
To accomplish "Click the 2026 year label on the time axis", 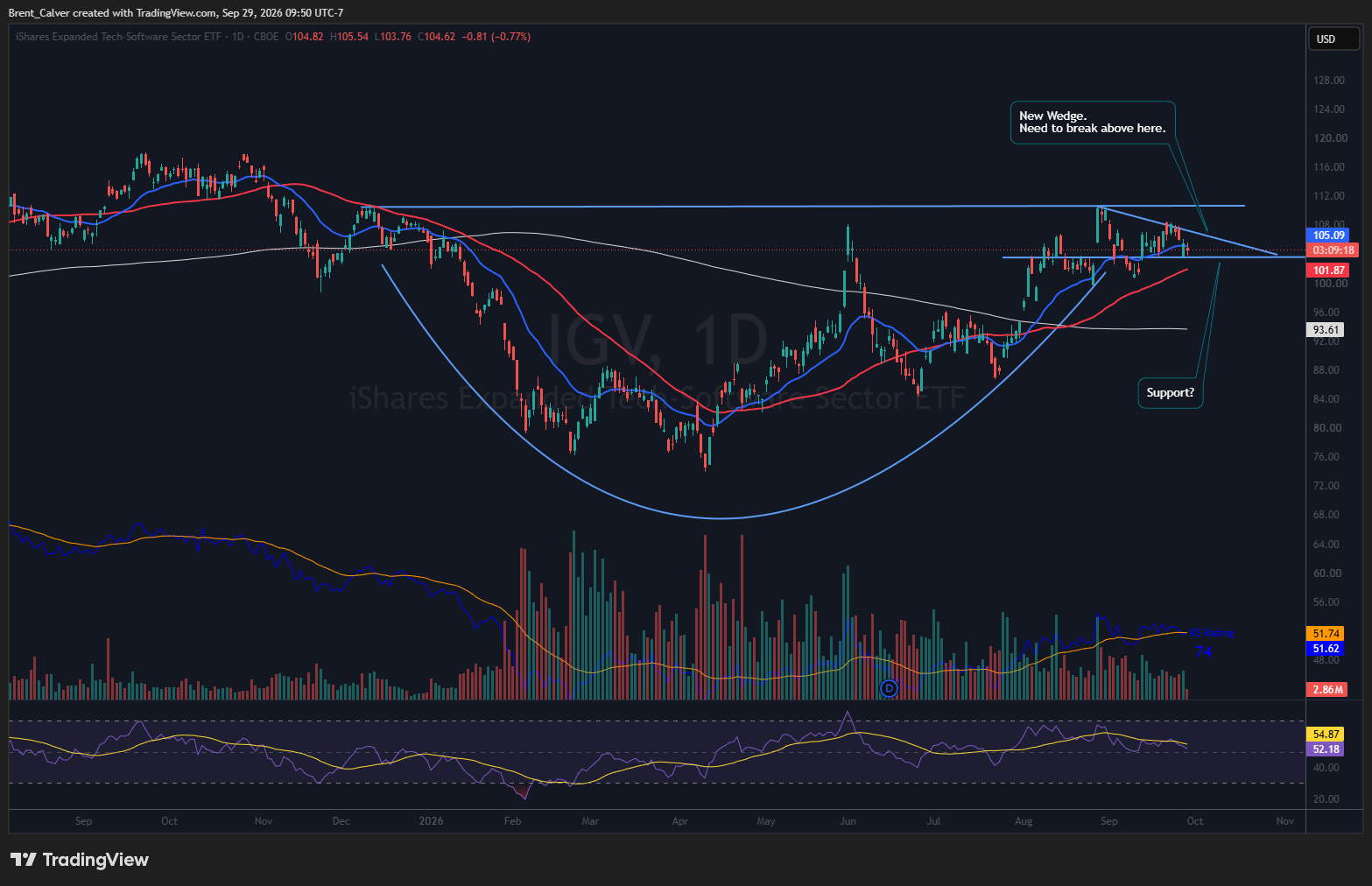I will coord(431,821).
